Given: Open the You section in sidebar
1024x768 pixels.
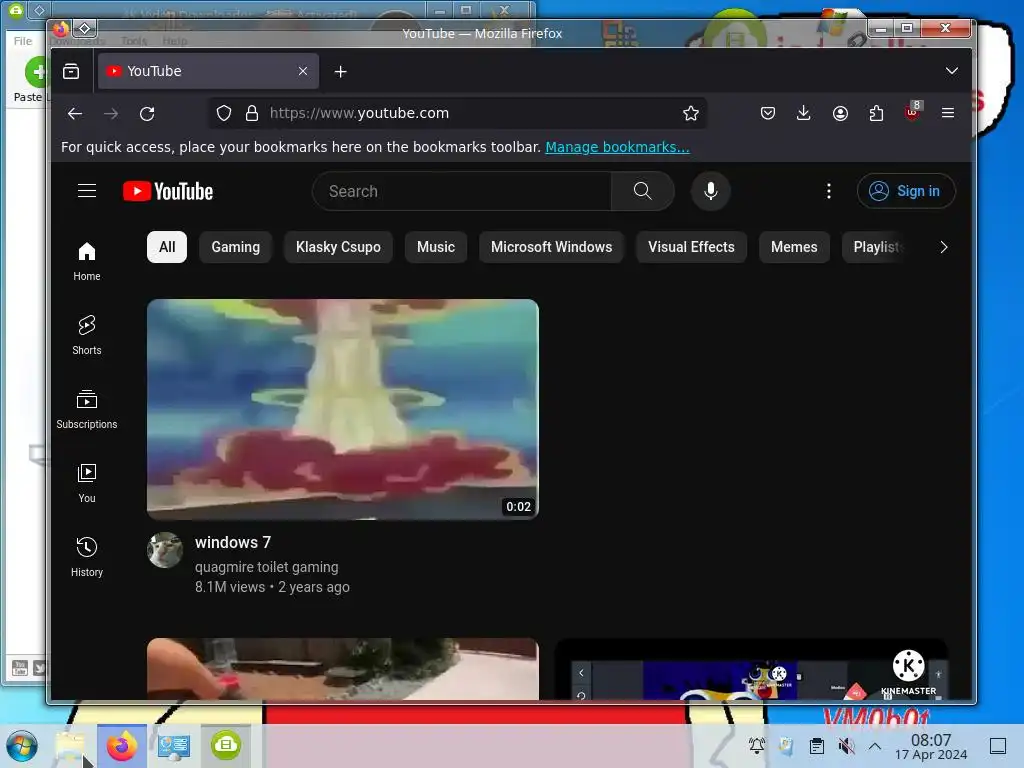Looking at the screenshot, I should [x=87, y=483].
